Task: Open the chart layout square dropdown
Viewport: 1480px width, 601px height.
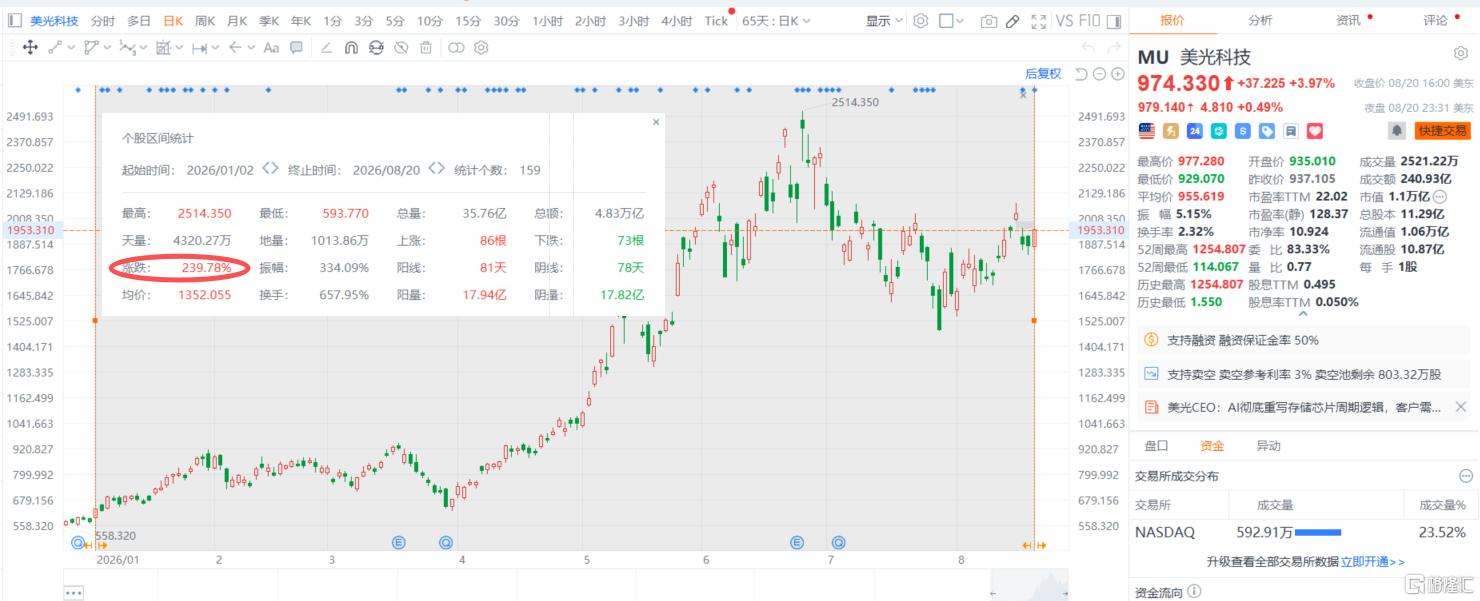Action: (x=953, y=21)
